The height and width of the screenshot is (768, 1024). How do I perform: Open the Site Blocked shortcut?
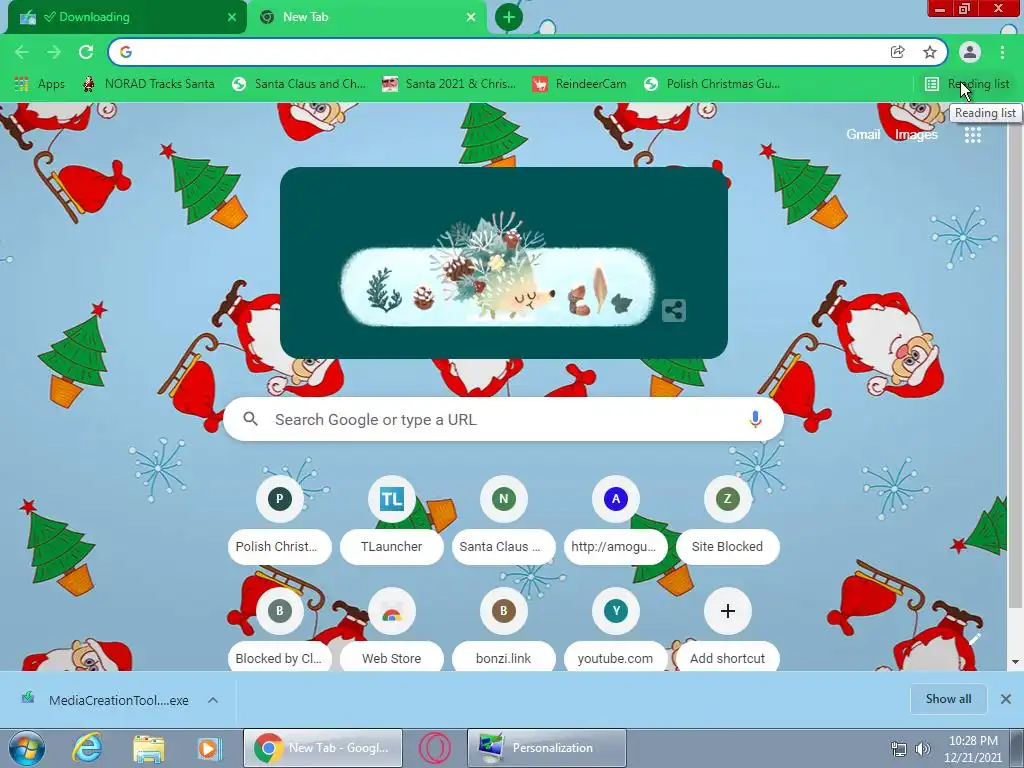[728, 520]
